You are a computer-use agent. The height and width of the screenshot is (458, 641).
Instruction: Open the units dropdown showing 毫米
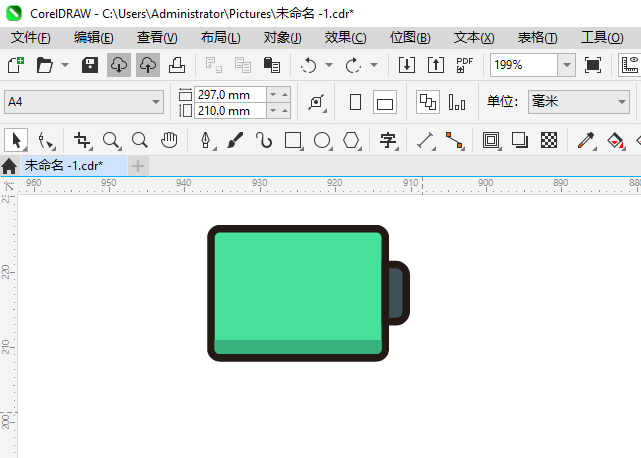point(579,102)
